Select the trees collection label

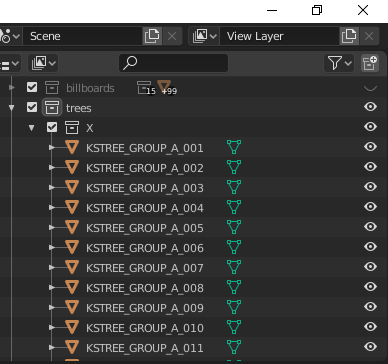click(x=79, y=108)
